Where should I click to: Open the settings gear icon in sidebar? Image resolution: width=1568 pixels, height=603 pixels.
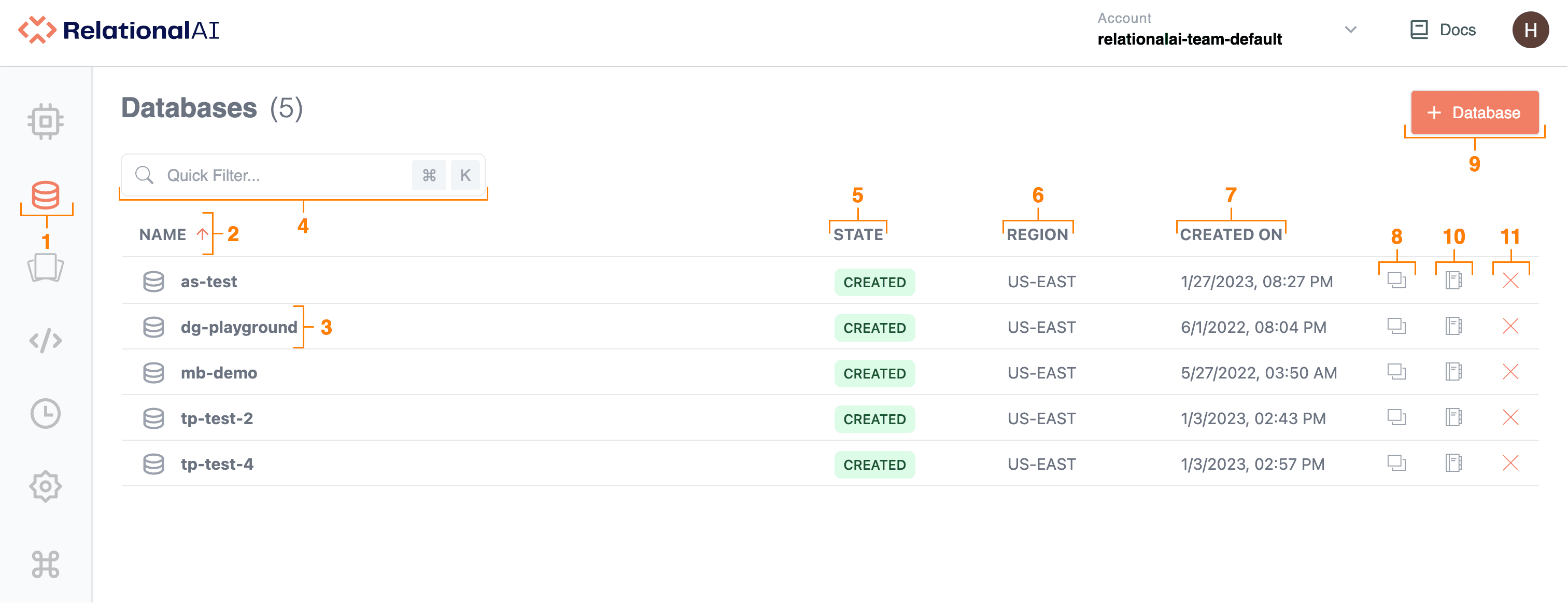46,486
